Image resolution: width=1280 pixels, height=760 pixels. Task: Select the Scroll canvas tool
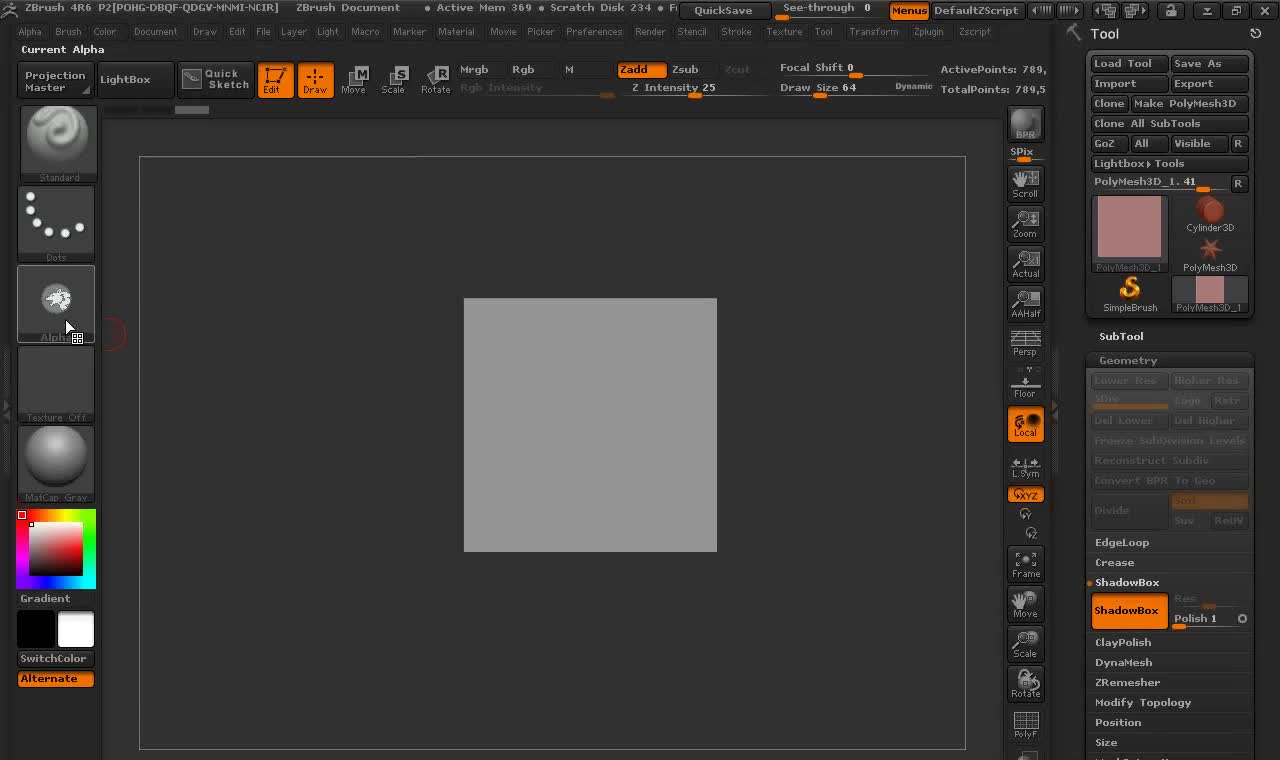1025,183
